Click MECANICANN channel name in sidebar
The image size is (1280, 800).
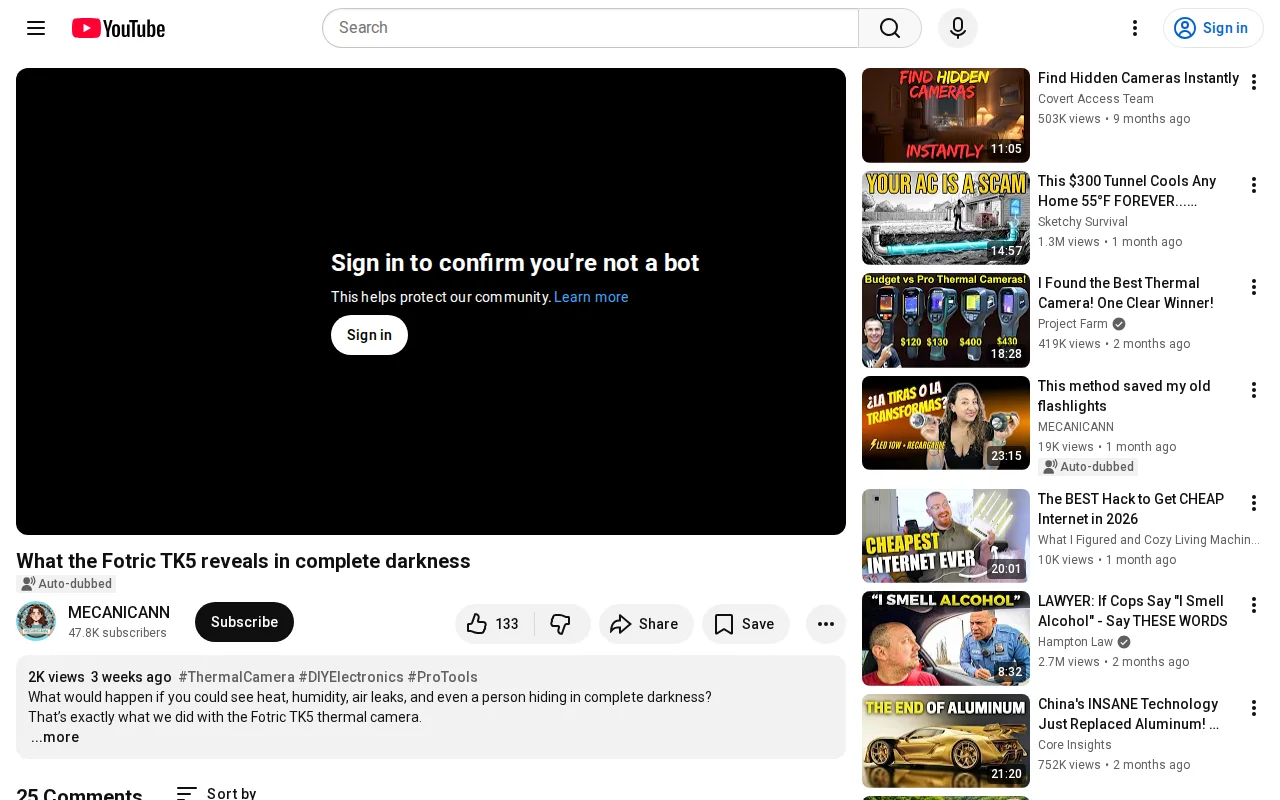1076,427
